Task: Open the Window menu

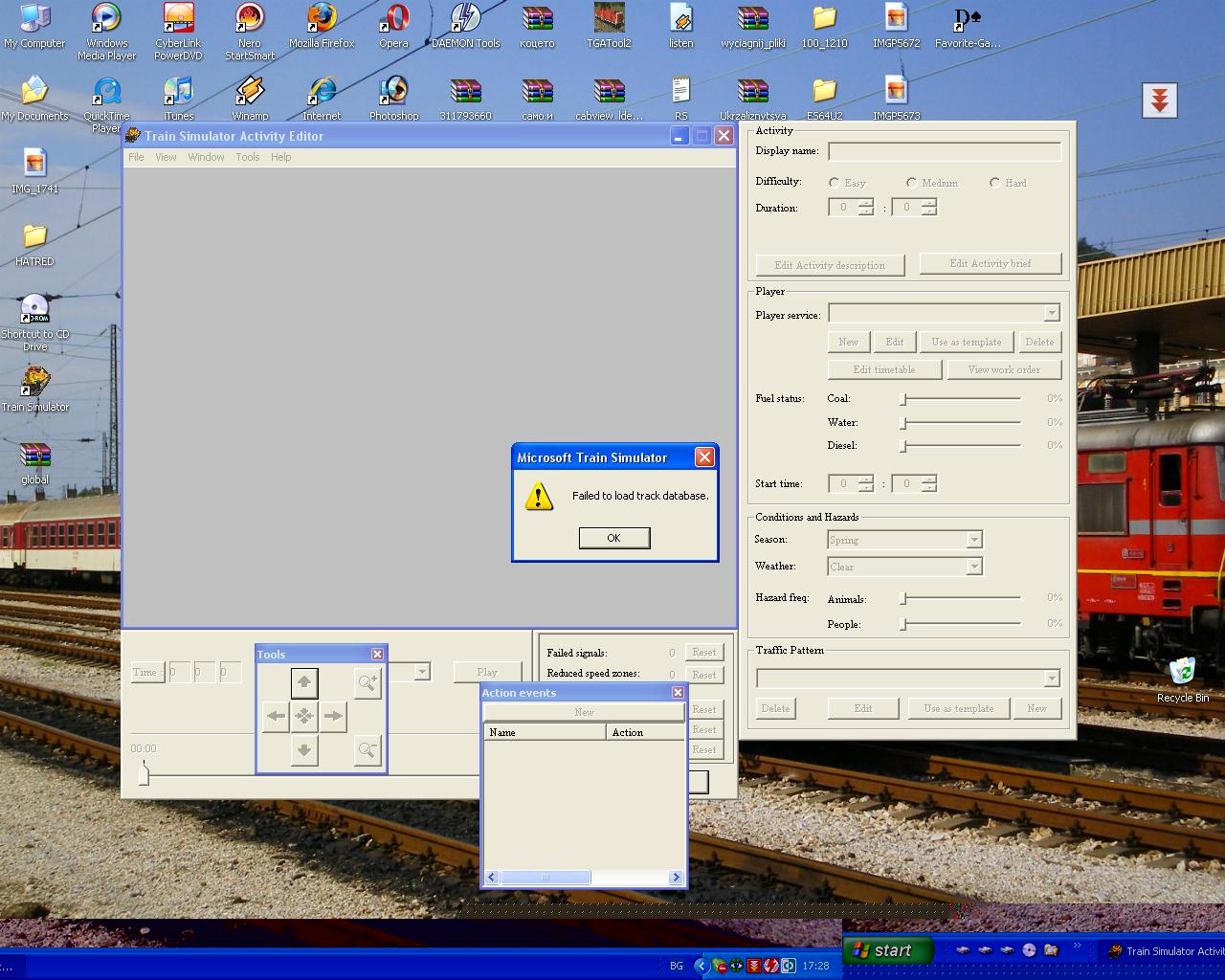Action: (206, 157)
